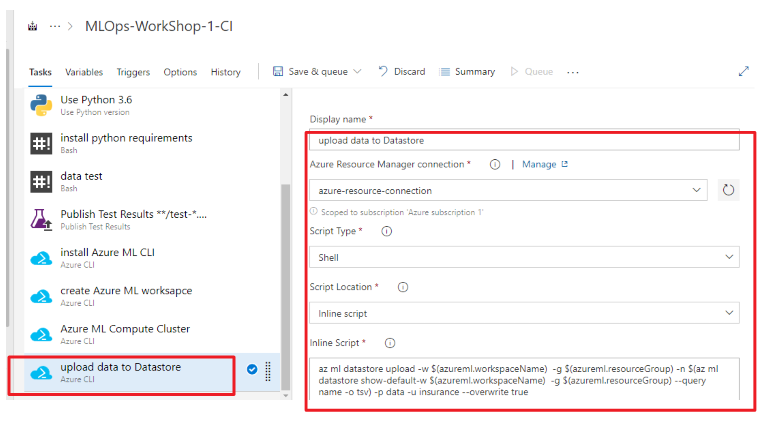Select the data test task
The width and height of the screenshot is (771, 423).
click(x=152, y=181)
